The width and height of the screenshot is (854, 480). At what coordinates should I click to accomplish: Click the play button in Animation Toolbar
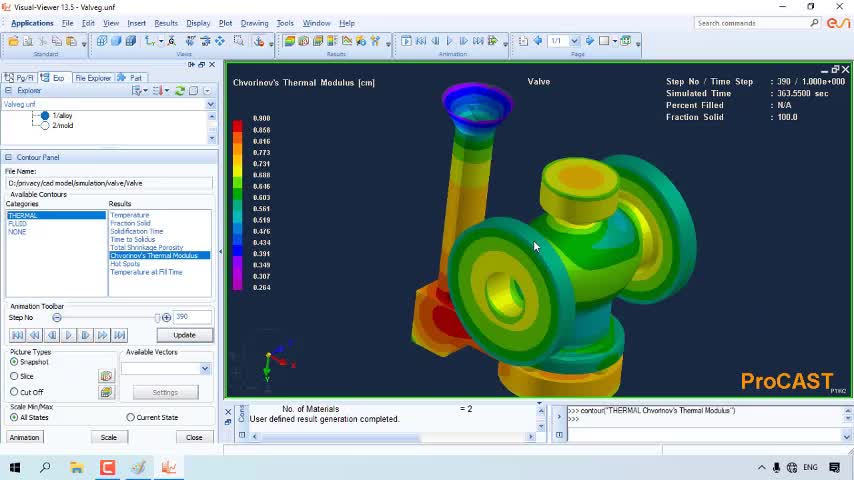click(x=69, y=335)
